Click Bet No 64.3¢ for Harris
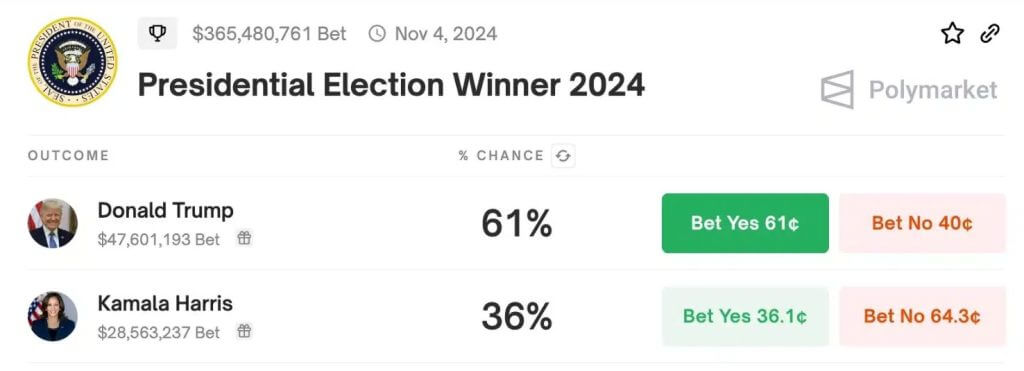 click(922, 316)
